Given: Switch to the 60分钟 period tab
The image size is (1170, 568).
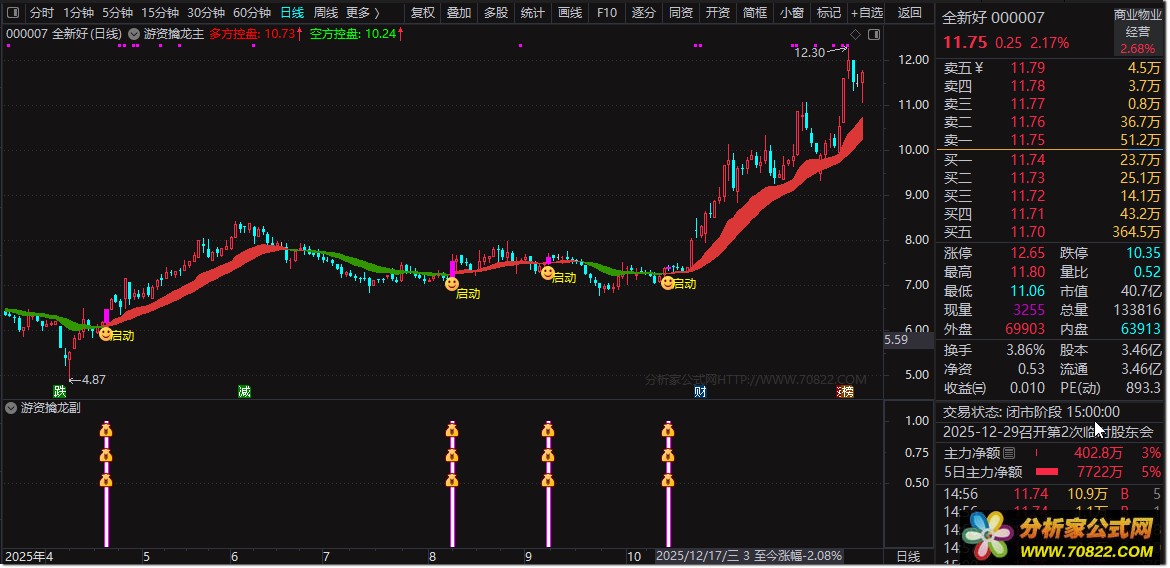Looking at the screenshot, I should click(252, 13).
